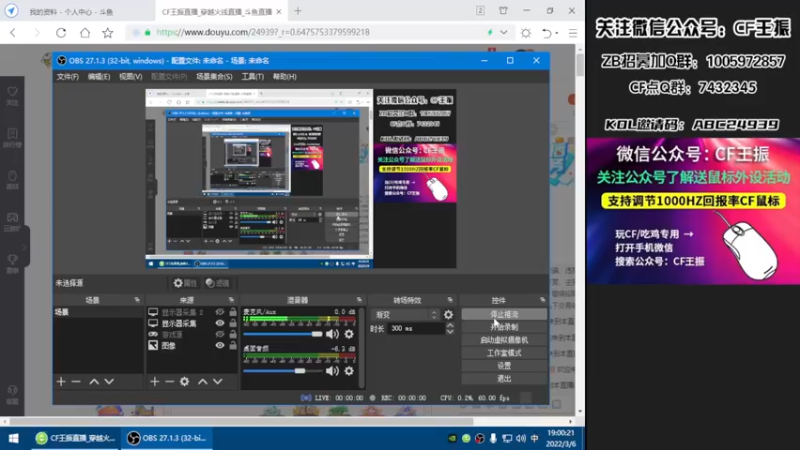This screenshot has width=800, height=450.
Task: Add a new scene with the plus icon in the Scenes (场景) panel
Action: click(61, 382)
